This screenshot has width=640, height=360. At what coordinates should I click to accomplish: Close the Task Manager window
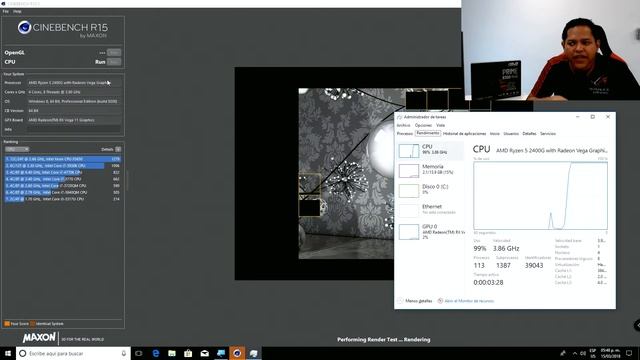tap(608, 117)
